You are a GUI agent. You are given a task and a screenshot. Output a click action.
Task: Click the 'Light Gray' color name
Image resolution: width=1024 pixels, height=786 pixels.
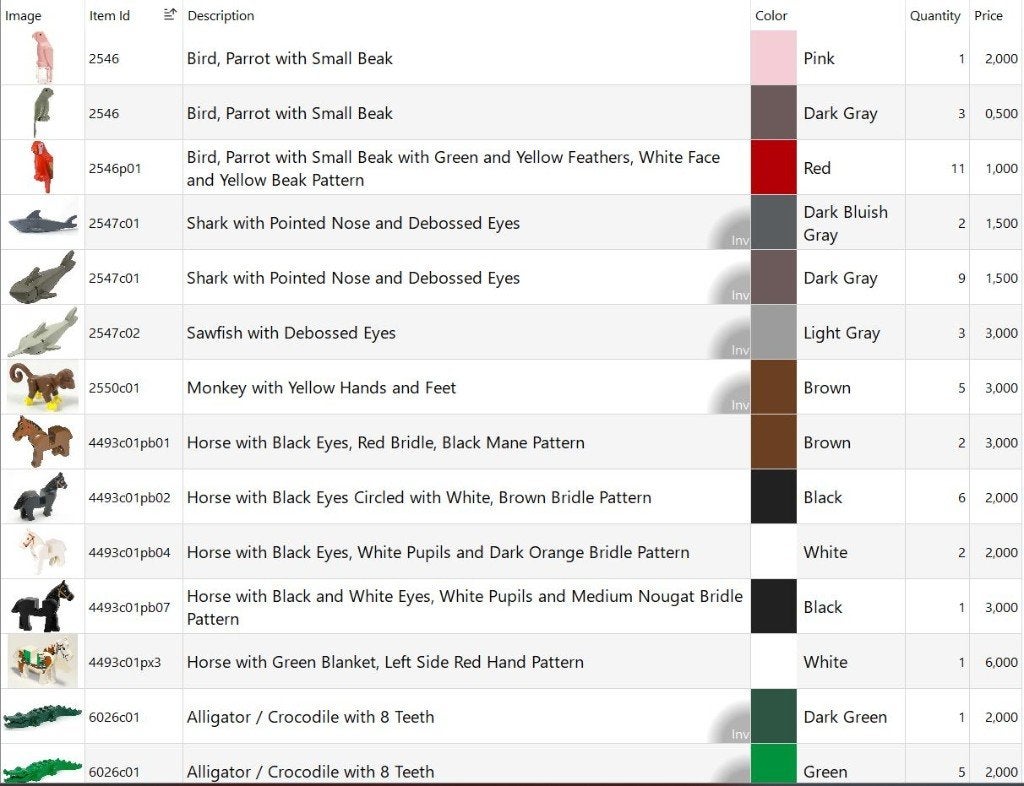[x=842, y=333]
